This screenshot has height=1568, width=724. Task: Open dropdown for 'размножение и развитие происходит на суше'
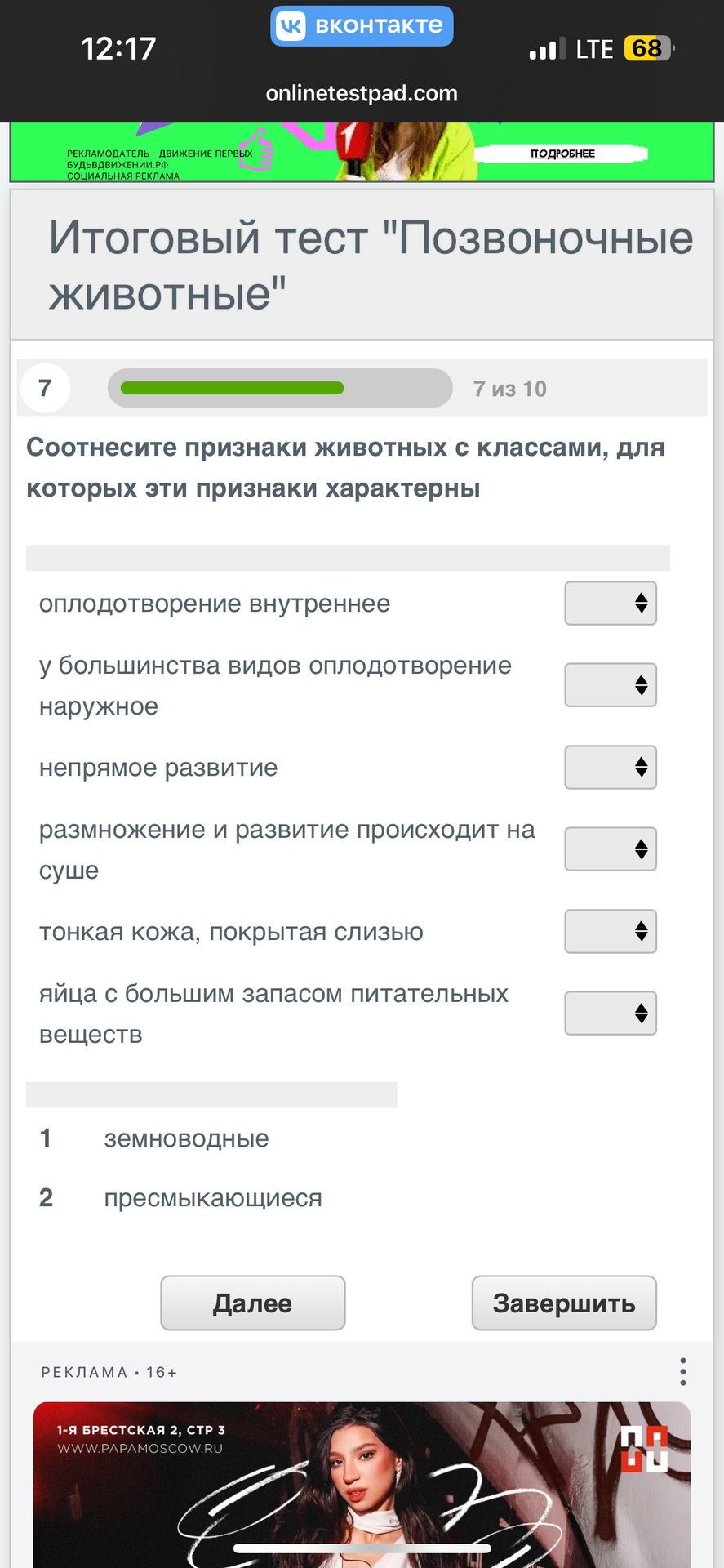611,849
